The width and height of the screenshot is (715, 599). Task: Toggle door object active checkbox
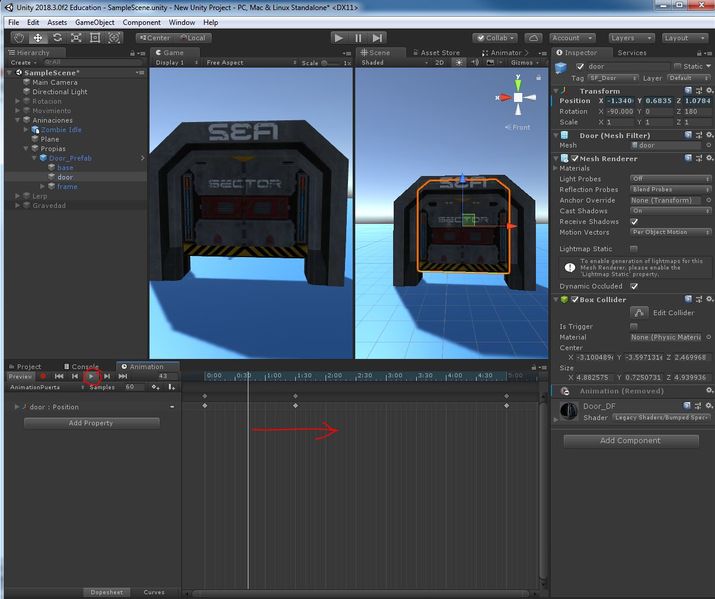point(580,67)
